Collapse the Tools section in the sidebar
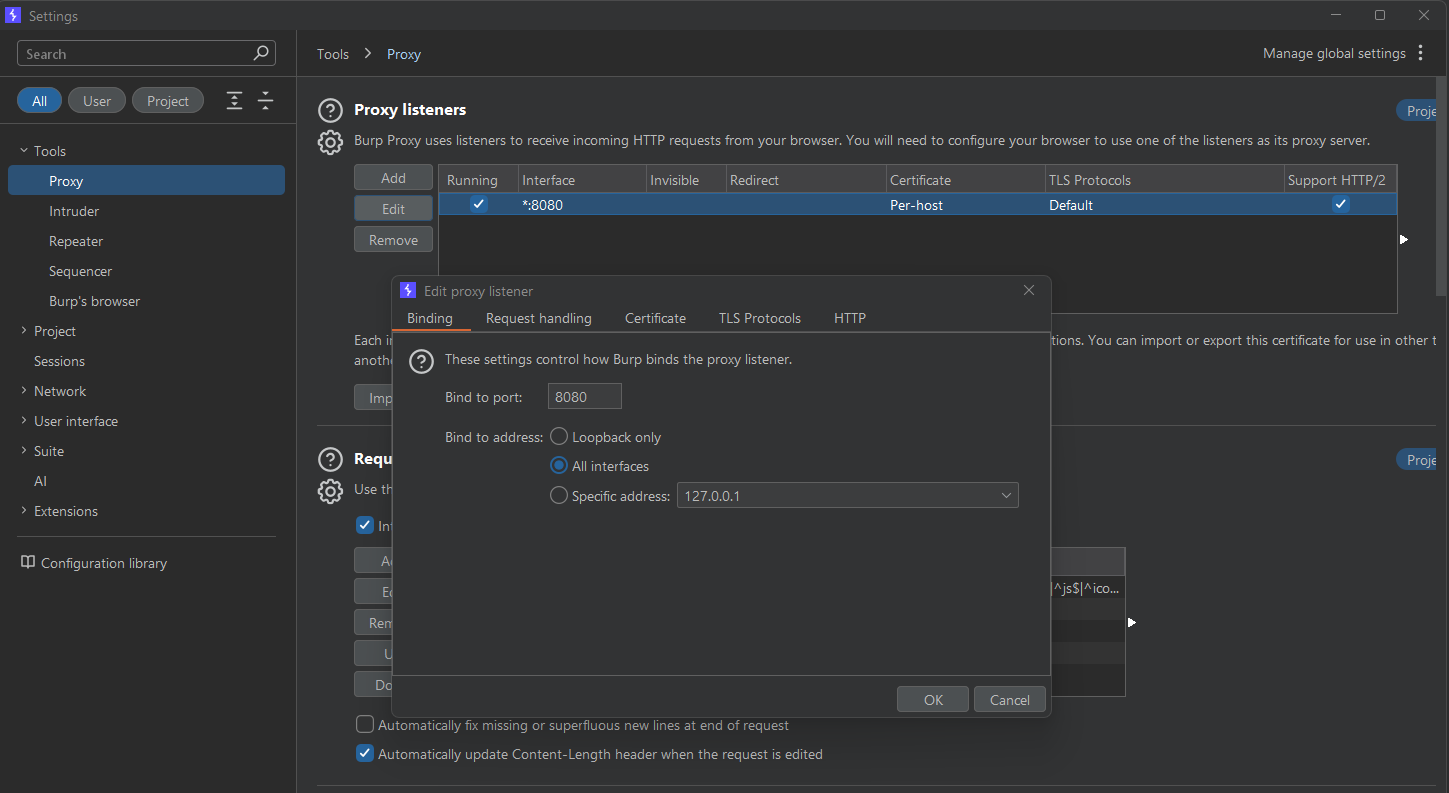The width and height of the screenshot is (1449, 793). tap(25, 150)
